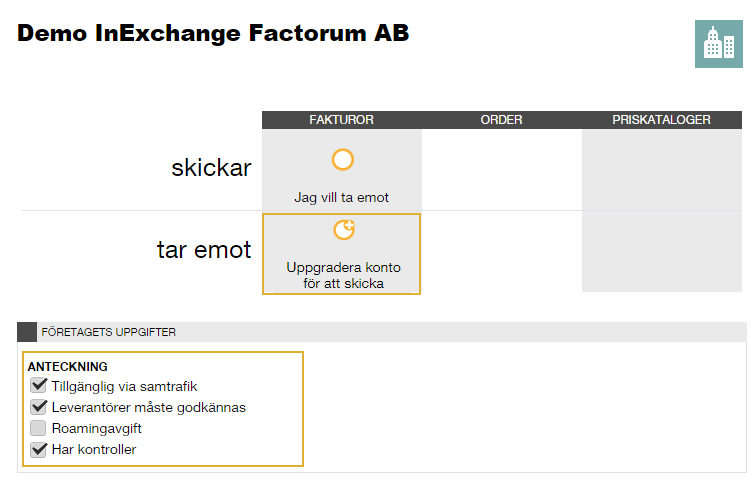Click the Anteckning heading
Screen dimensions: 756x481
click(x=68, y=367)
